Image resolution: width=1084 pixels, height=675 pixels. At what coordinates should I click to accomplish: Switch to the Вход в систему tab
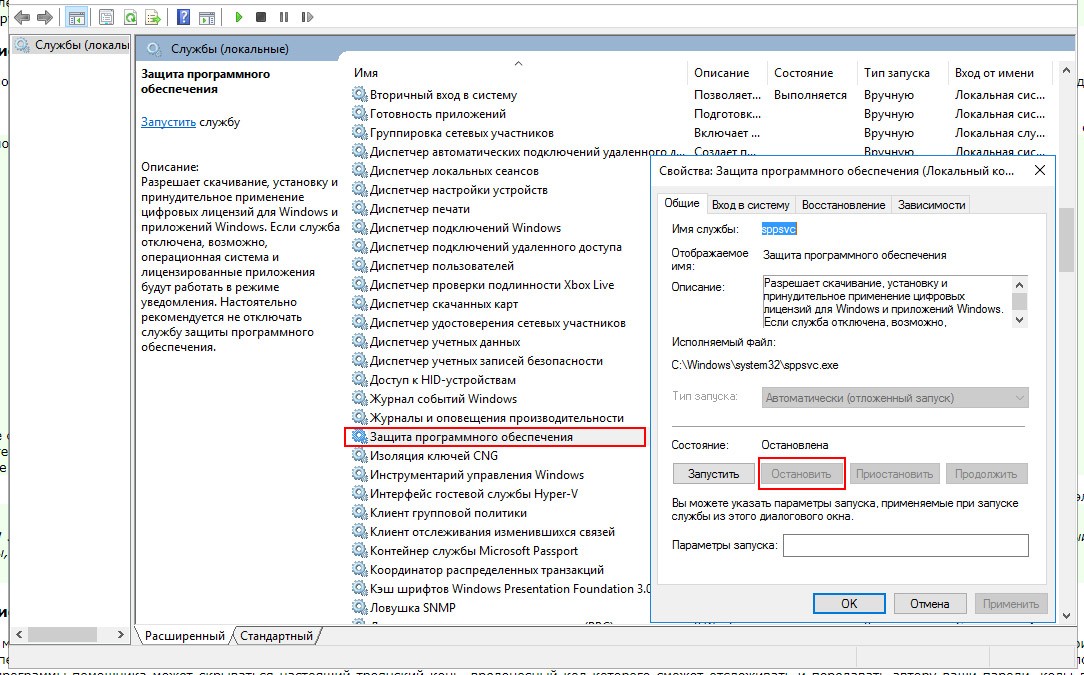[x=750, y=205]
